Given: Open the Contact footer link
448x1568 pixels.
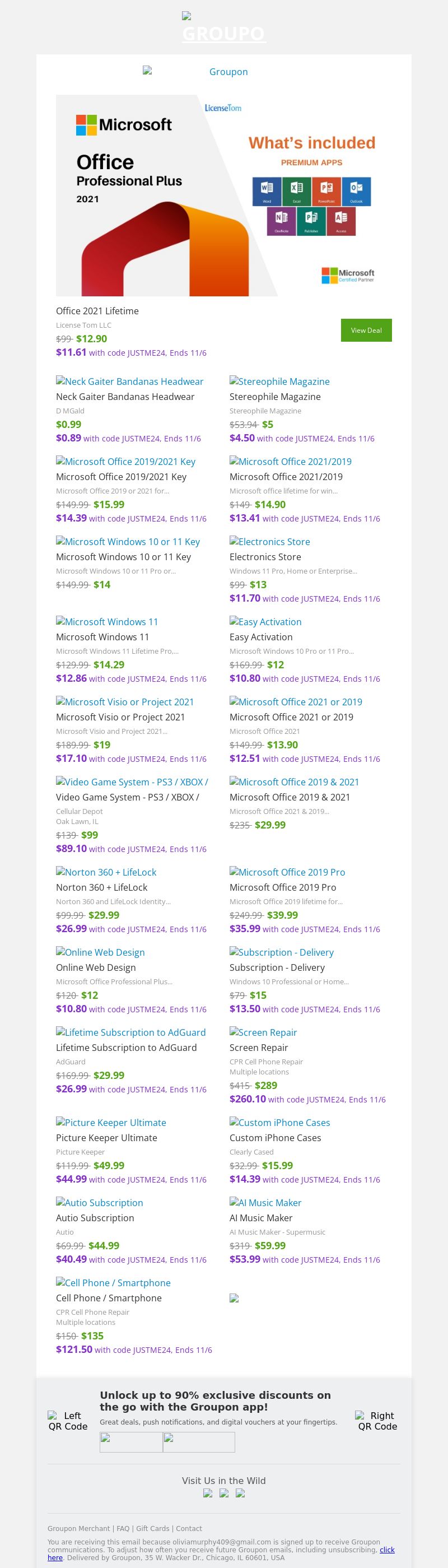Looking at the screenshot, I should point(189,1528).
